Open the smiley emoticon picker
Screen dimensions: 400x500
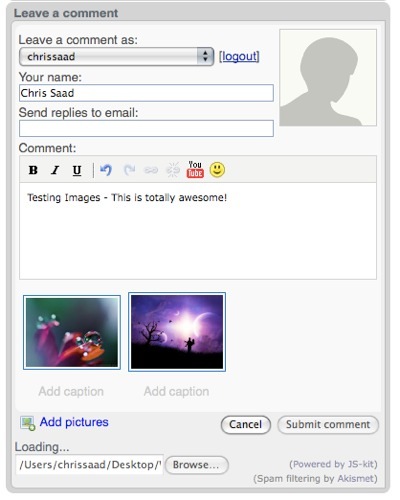click(217, 170)
